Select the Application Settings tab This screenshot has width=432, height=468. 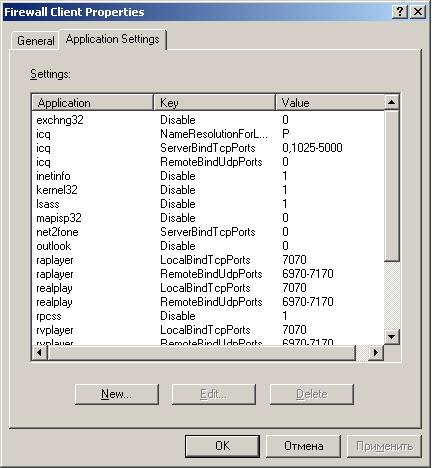pyautogui.click(x=112, y=39)
